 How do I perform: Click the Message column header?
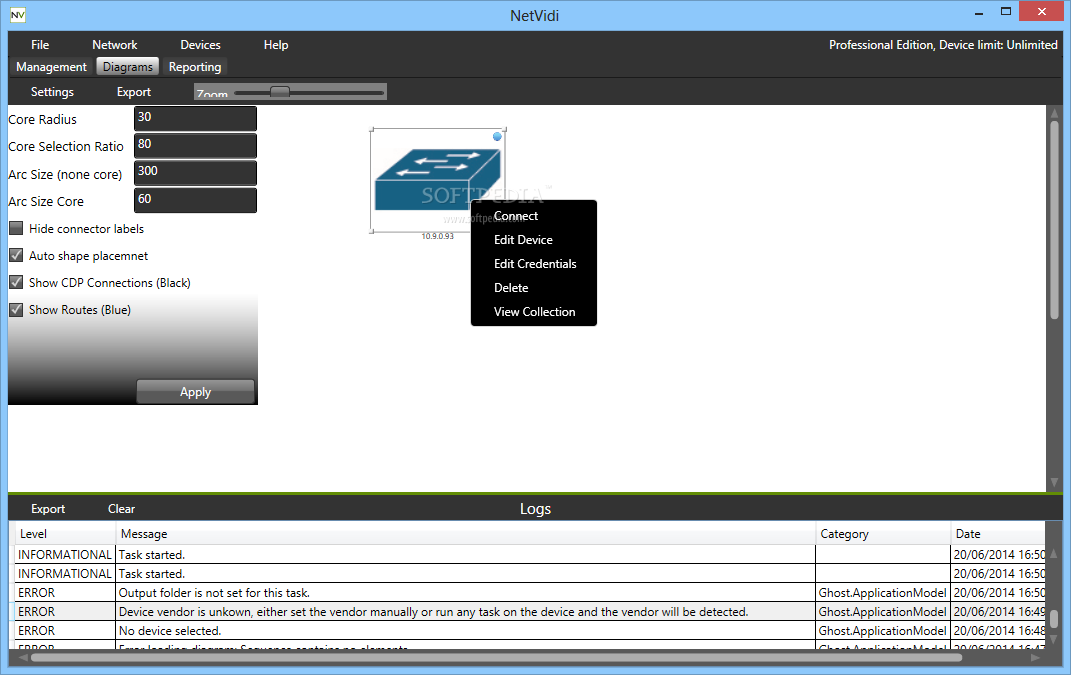click(x=466, y=534)
